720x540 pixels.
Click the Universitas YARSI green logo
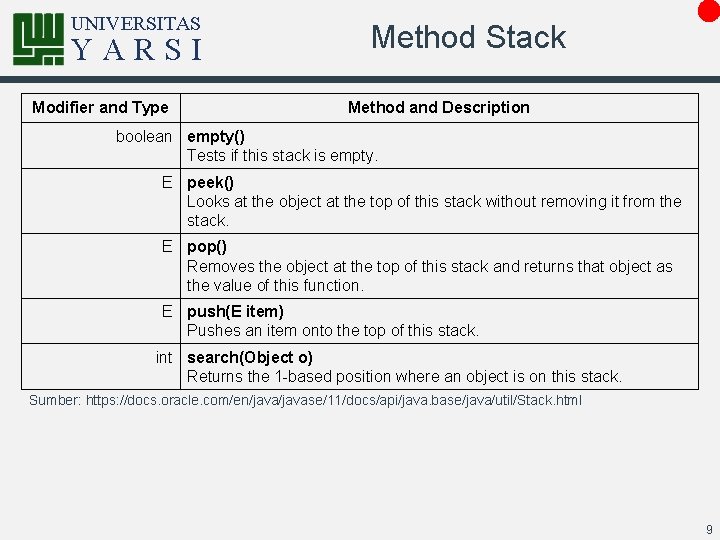tap(39, 39)
